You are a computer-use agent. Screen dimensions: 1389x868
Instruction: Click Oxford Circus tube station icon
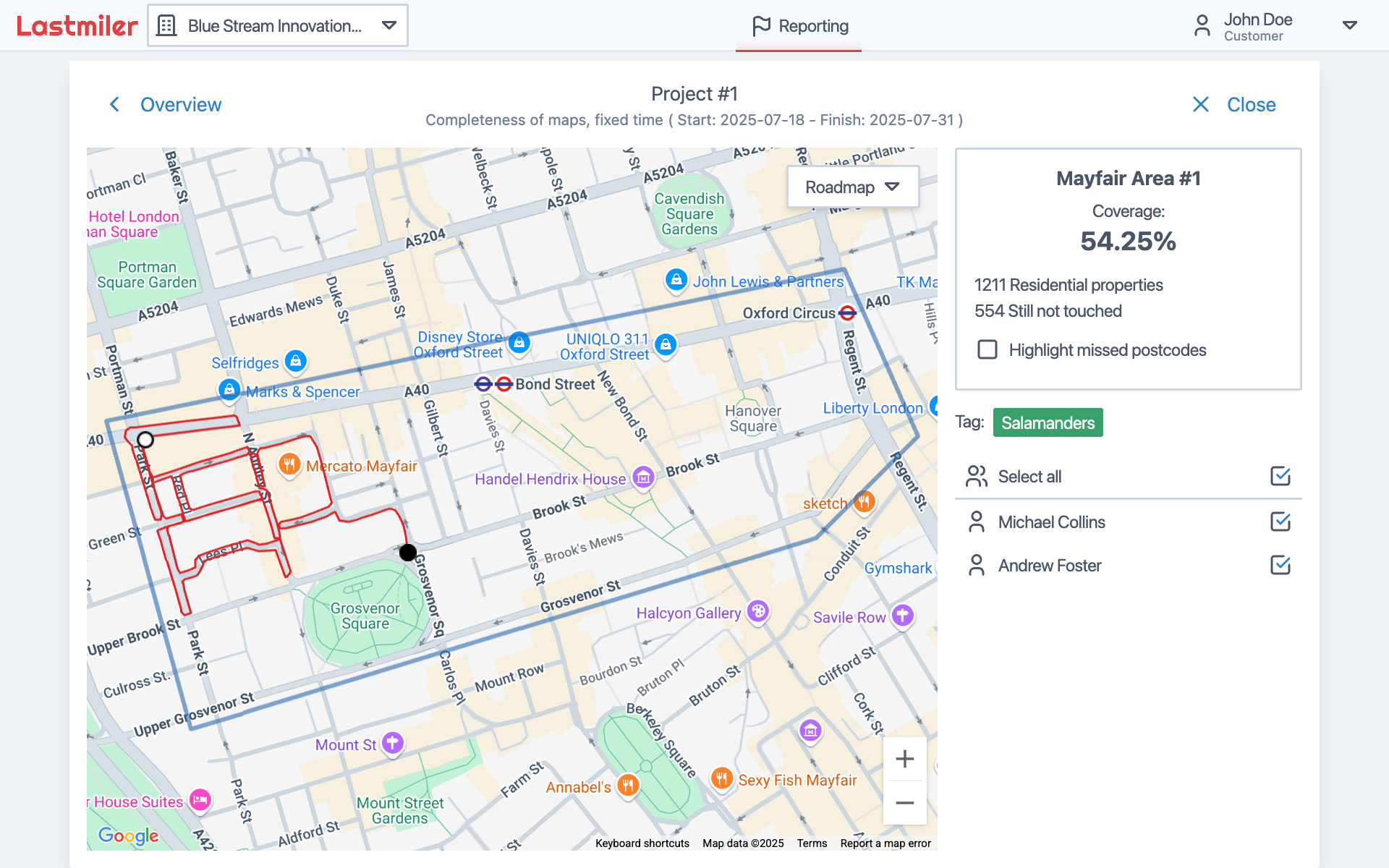(x=847, y=313)
